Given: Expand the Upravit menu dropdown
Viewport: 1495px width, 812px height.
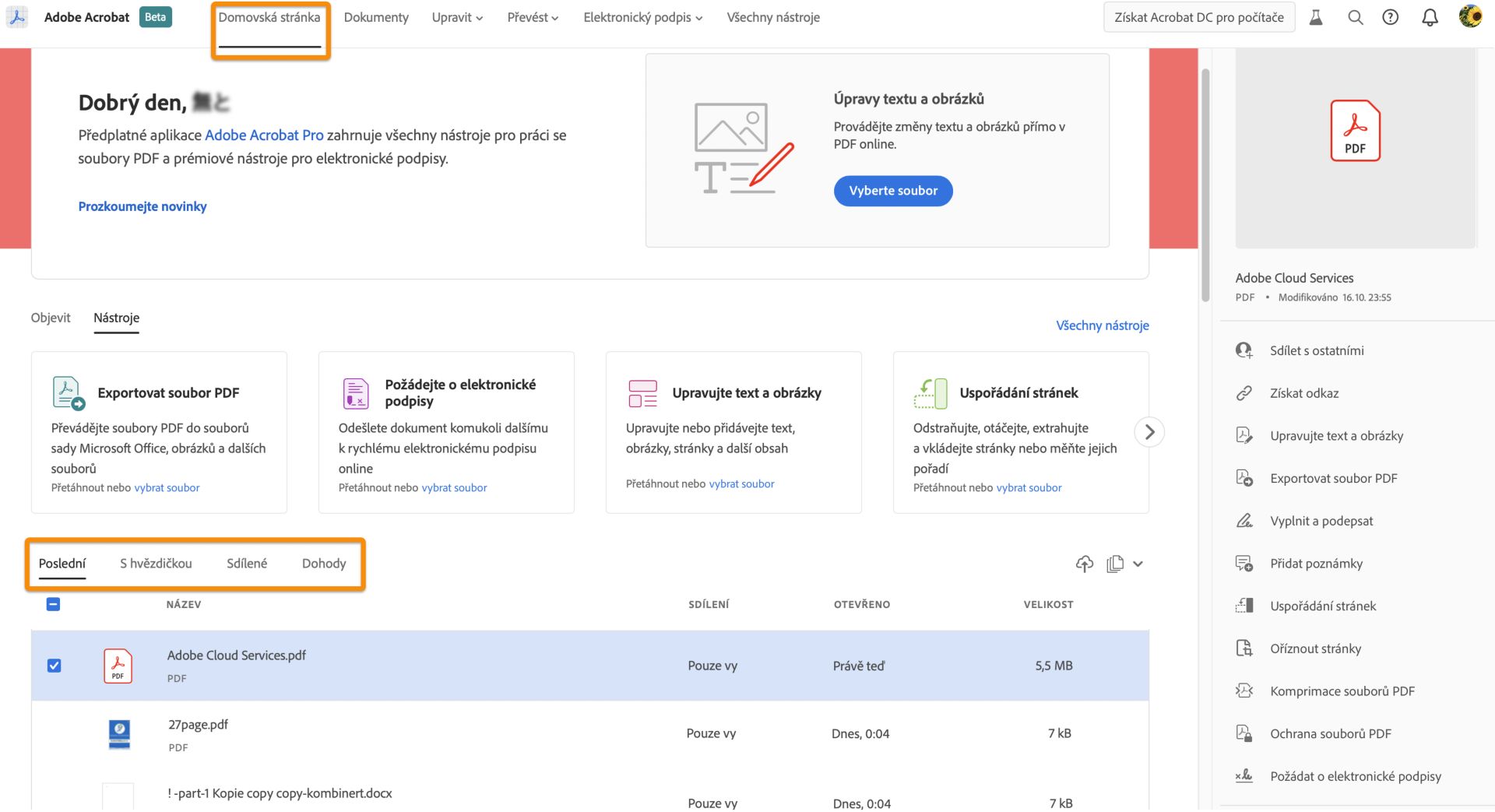Looking at the screenshot, I should (x=457, y=17).
